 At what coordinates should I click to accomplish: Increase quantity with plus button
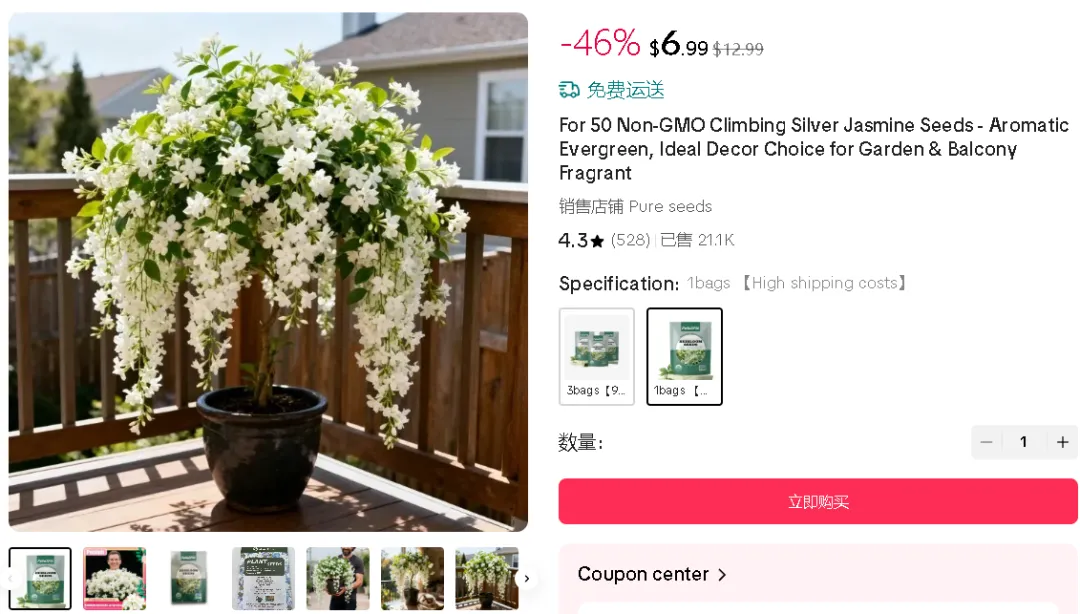[1062, 442]
